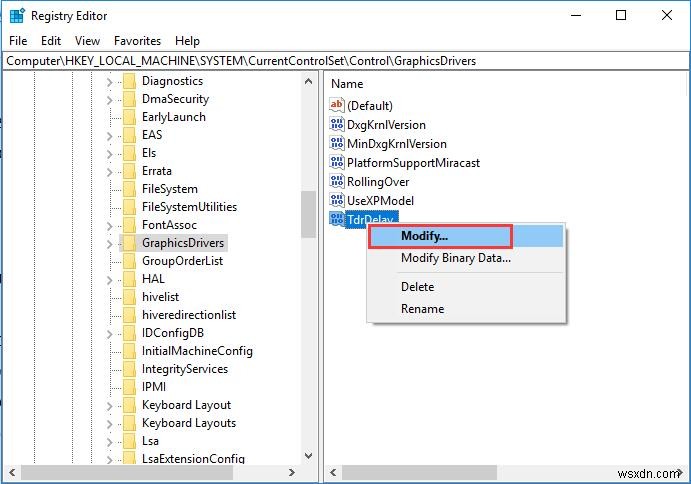The image size is (691, 484).
Task: Maximize the Registry Editor window
Action: (x=621, y=15)
